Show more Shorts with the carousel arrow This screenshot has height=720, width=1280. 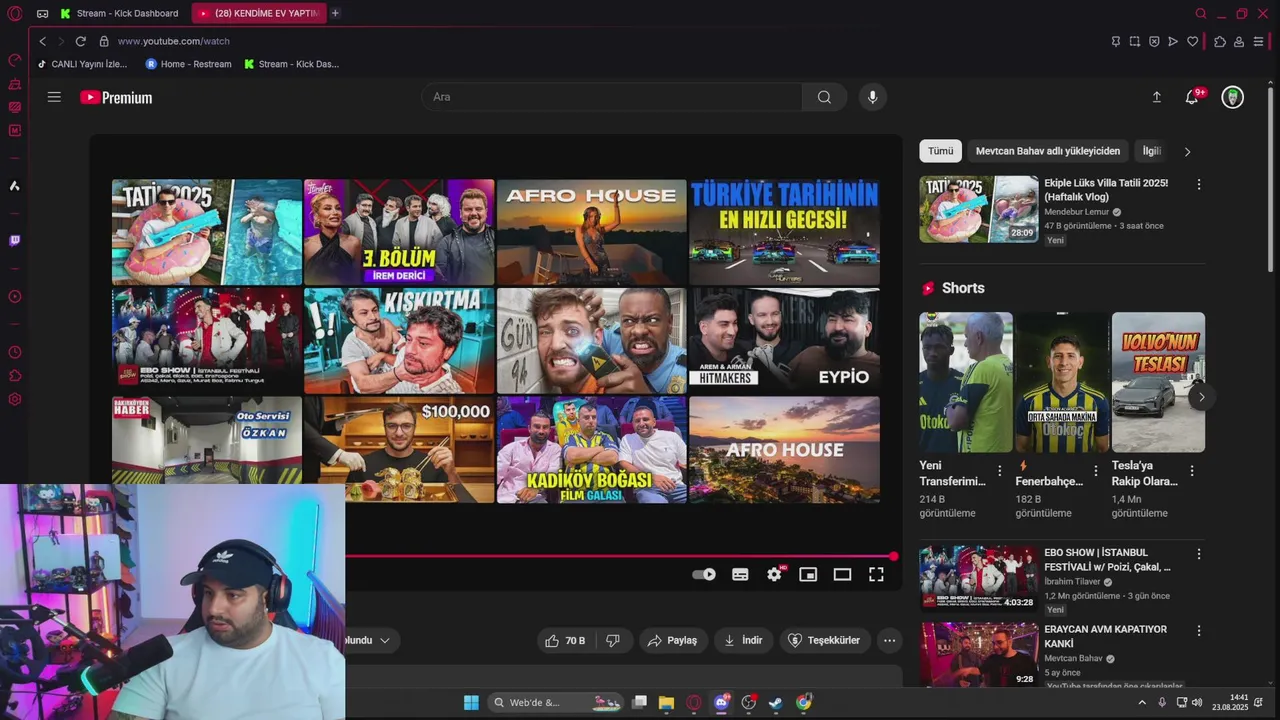[x=1201, y=397]
